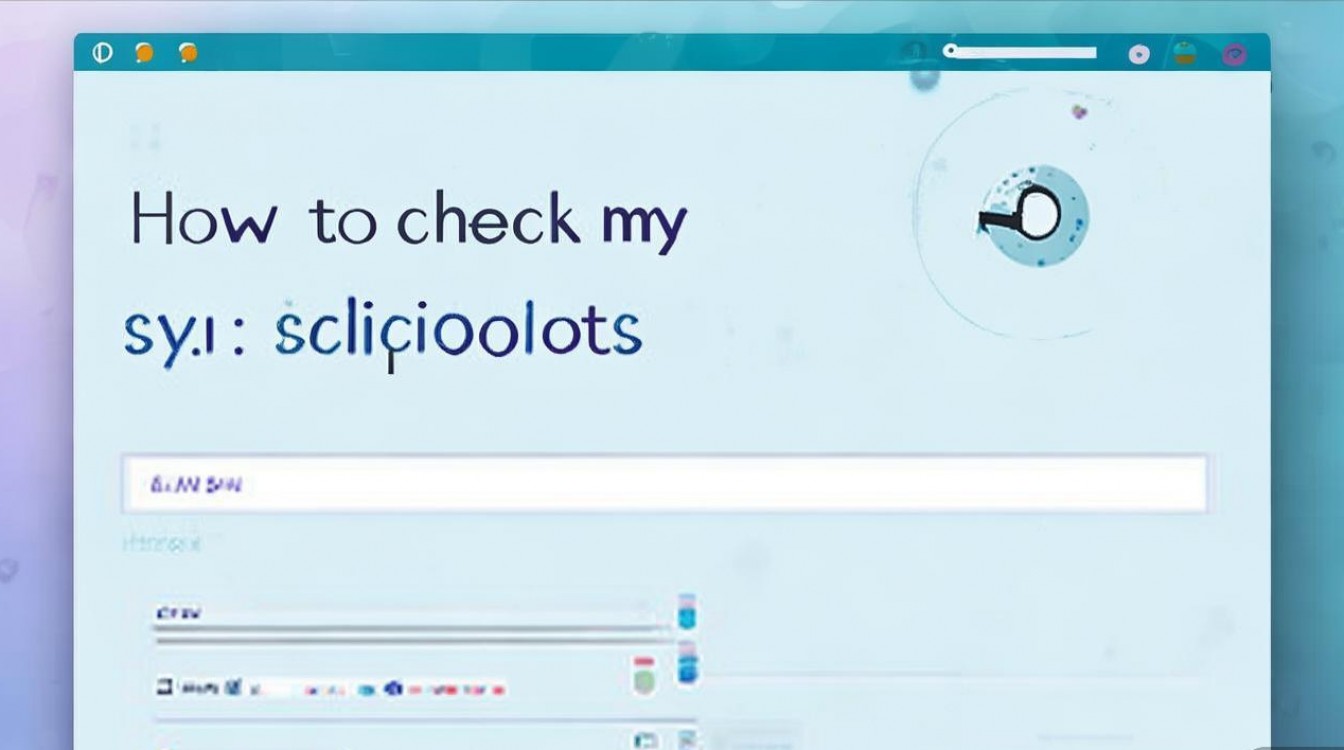Select the red and green status icon
The width and height of the screenshot is (1344, 750).
(644, 675)
